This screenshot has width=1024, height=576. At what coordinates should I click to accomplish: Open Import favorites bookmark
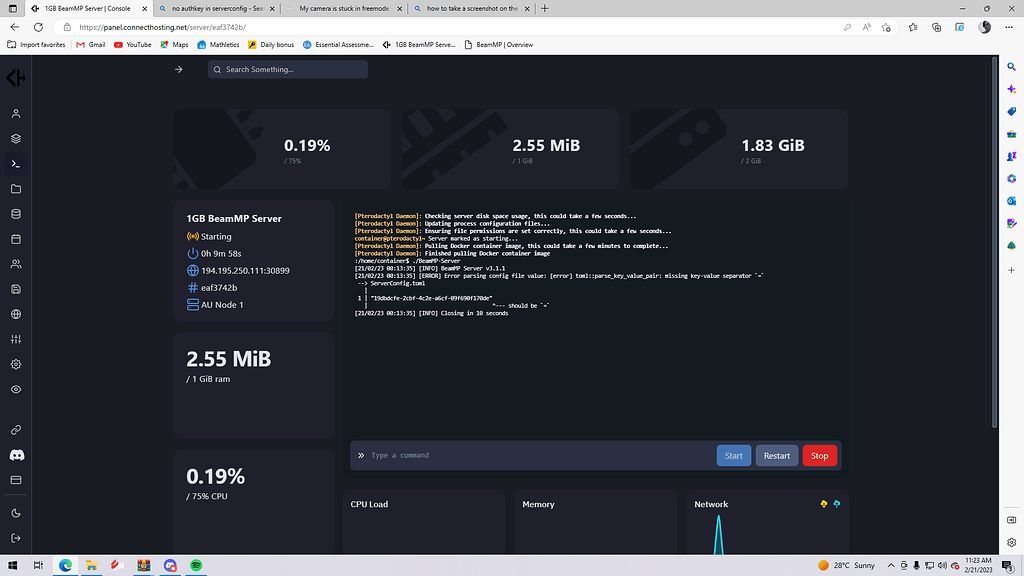(x=37, y=44)
